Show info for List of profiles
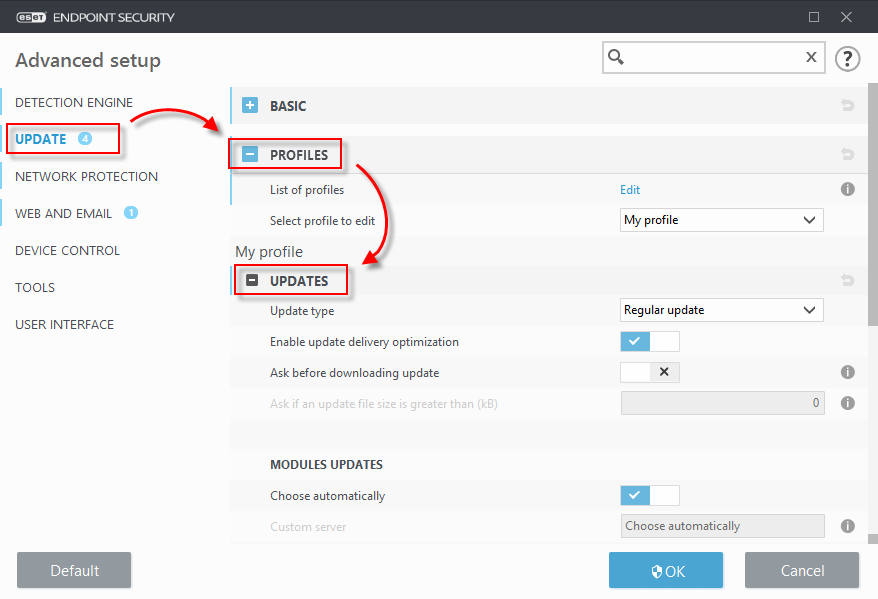The image size is (878, 599). (x=847, y=189)
